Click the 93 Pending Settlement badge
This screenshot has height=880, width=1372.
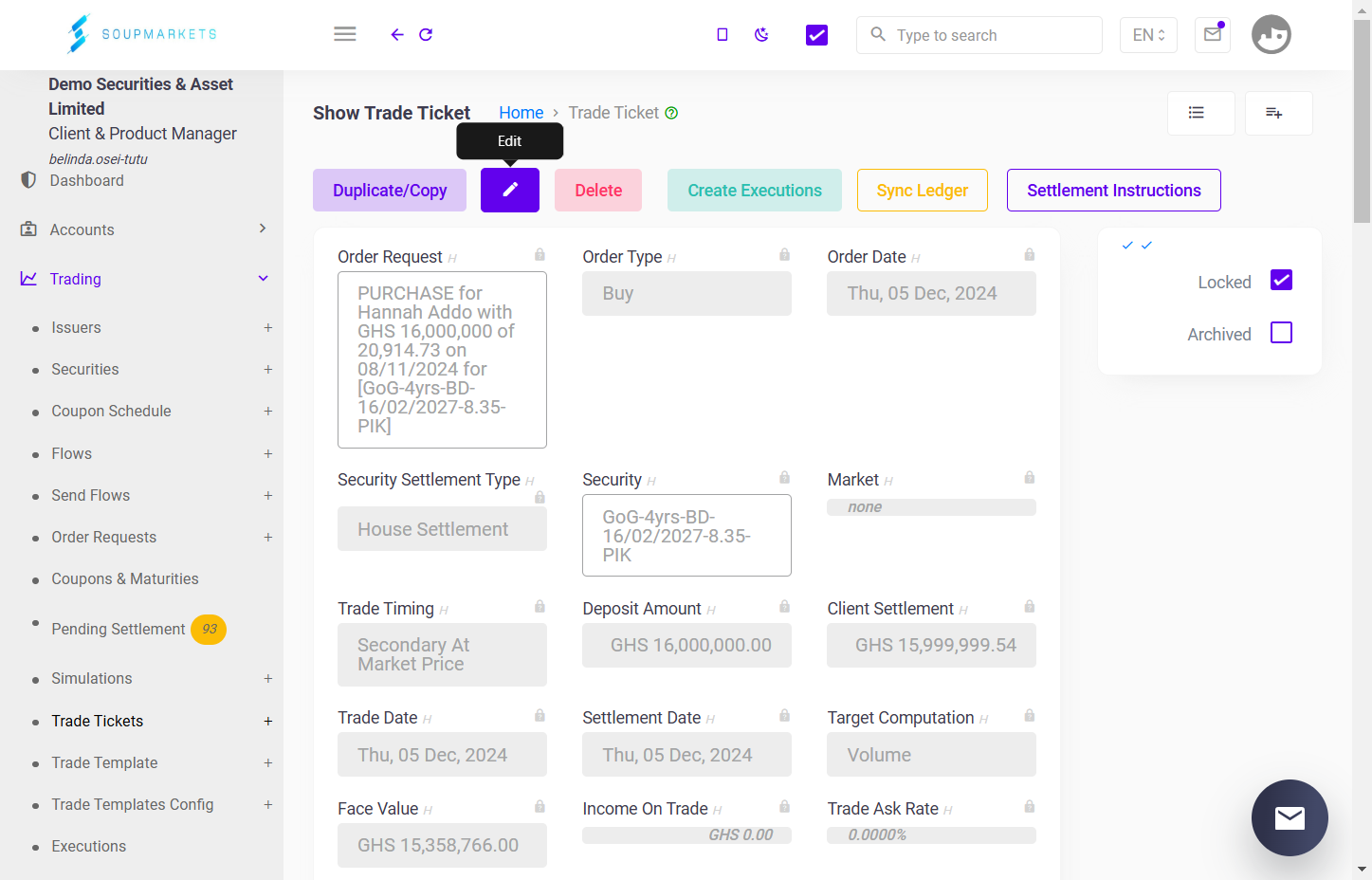point(209,629)
